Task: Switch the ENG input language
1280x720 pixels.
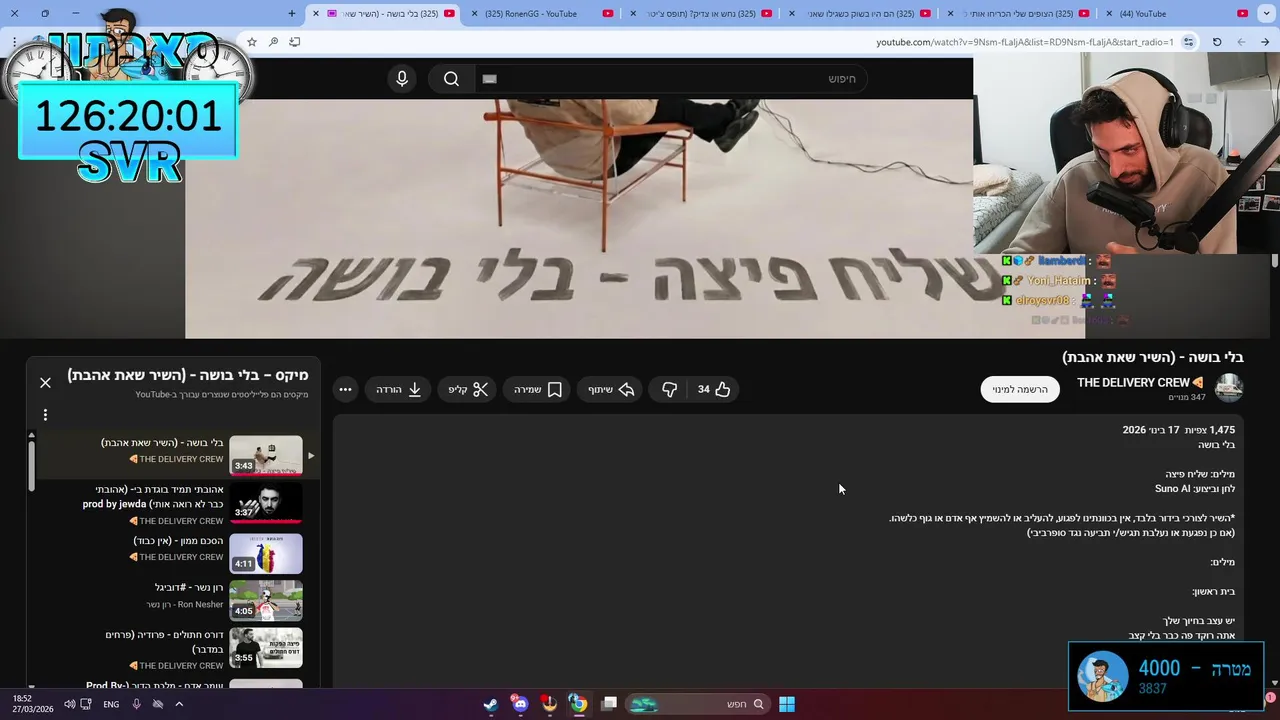Action: coord(111,704)
